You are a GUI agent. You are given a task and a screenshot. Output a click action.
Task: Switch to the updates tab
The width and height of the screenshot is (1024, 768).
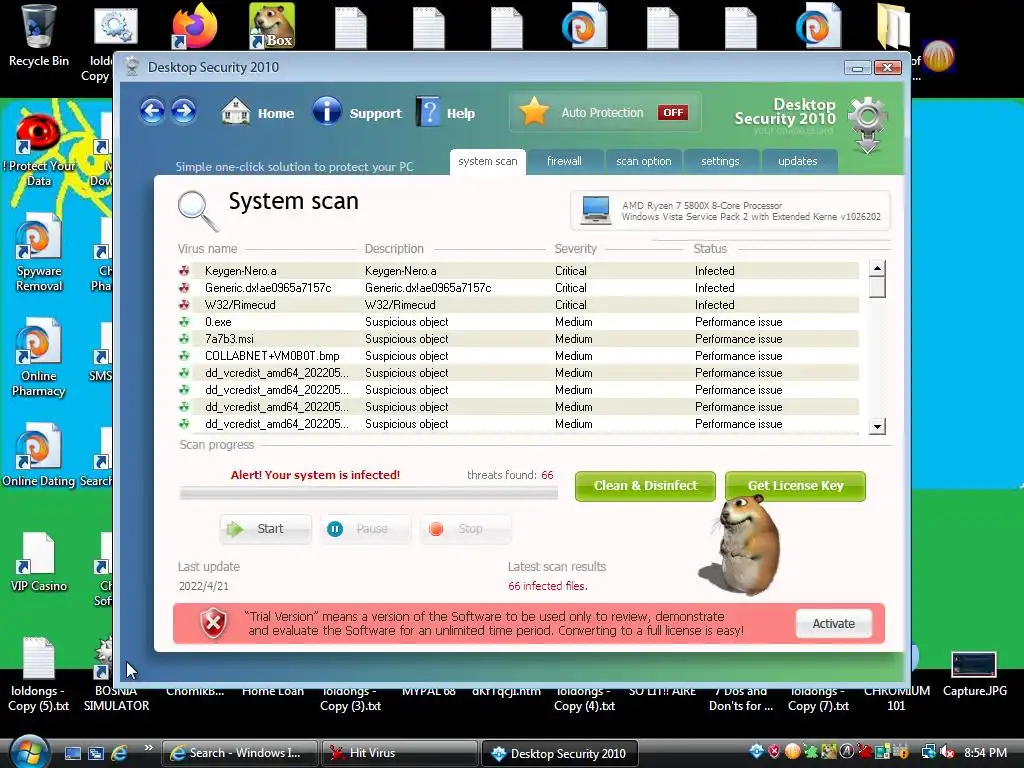[x=798, y=161]
